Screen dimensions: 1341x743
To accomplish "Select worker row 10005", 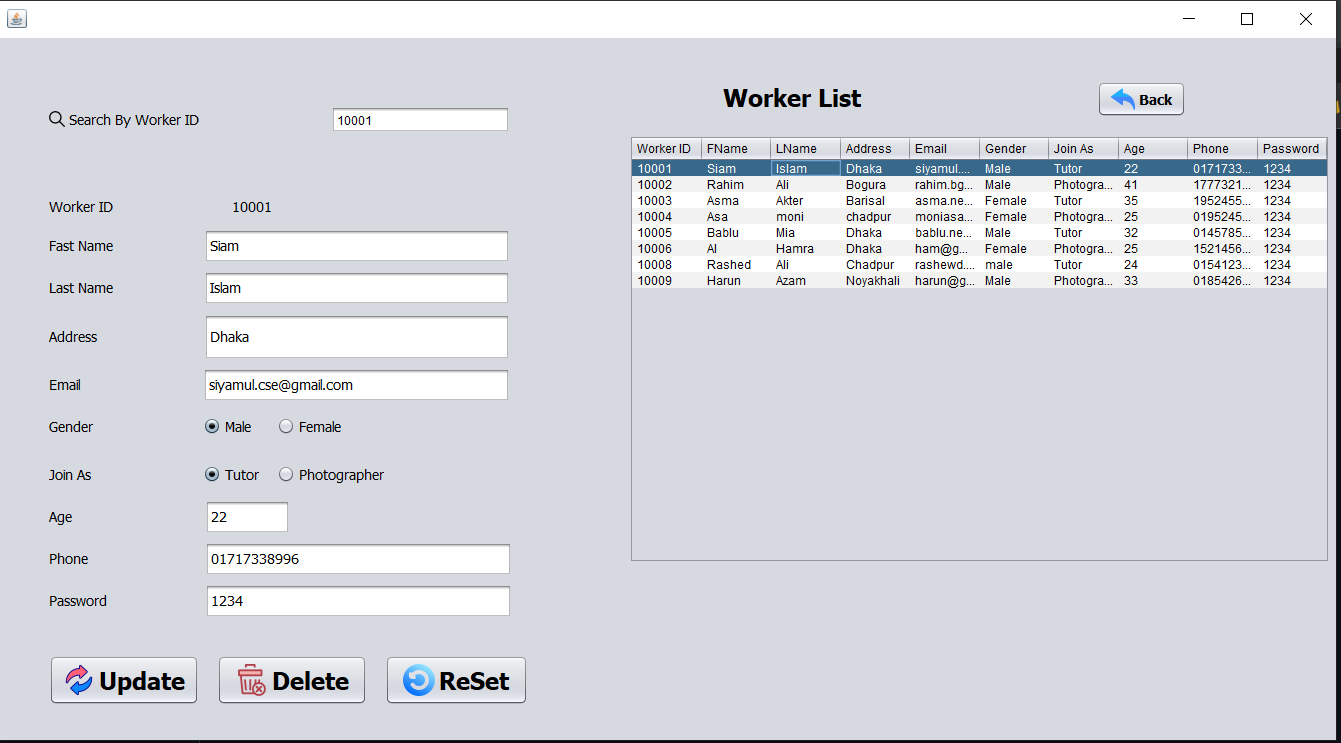I will (979, 233).
